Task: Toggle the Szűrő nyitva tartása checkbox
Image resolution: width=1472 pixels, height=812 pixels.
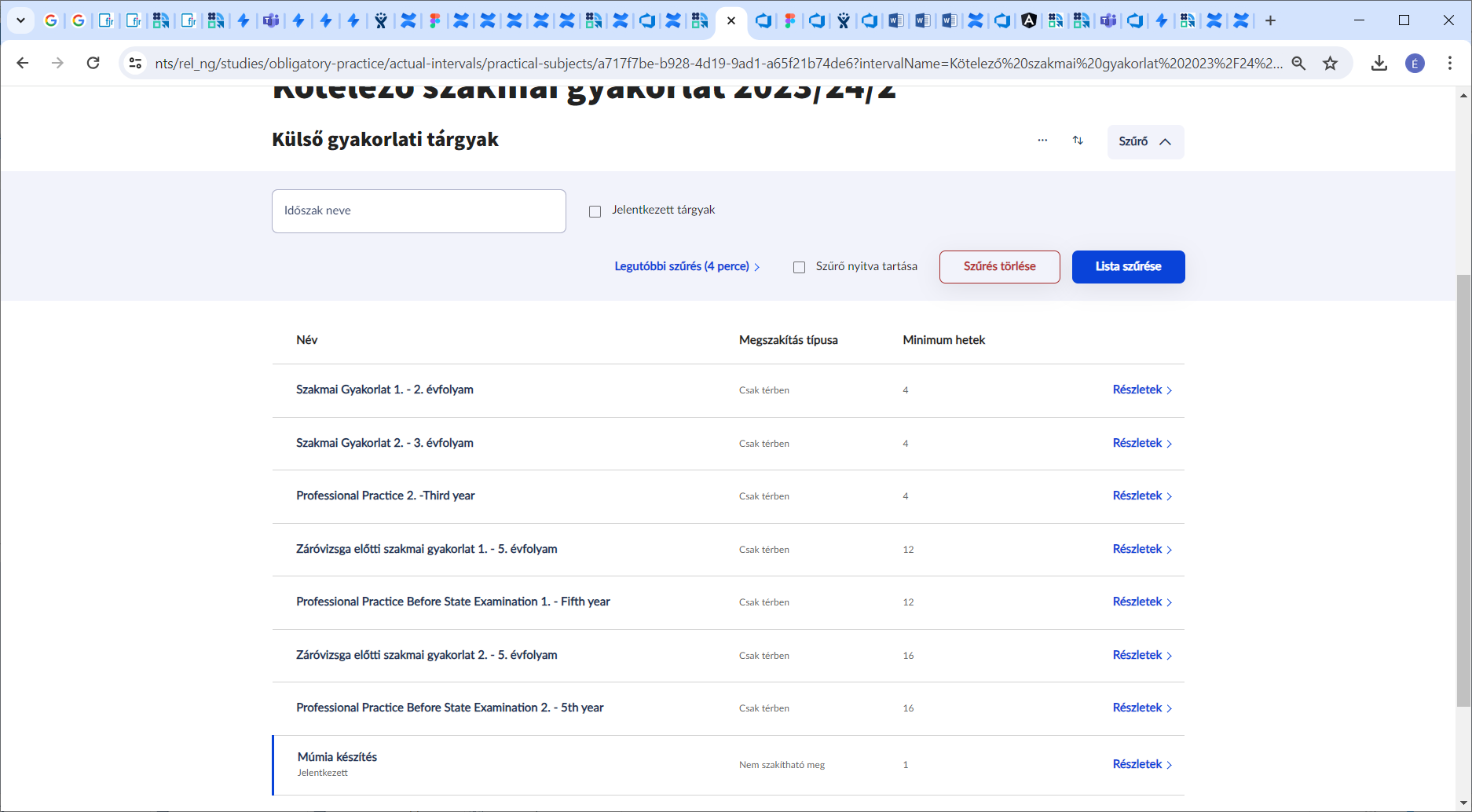Action: click(x=800, y=267)
